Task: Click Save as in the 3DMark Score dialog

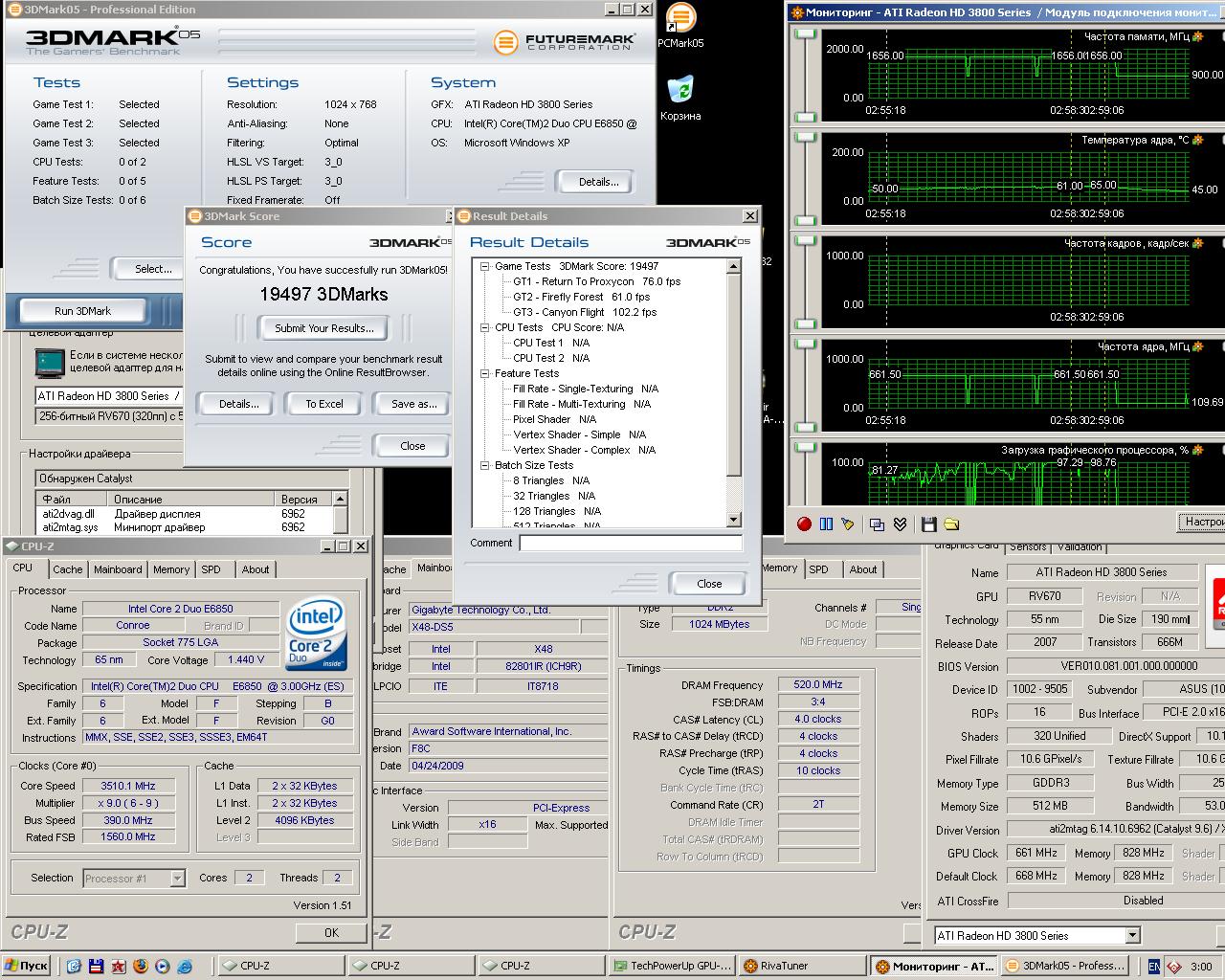Action: tap(413, 404)
